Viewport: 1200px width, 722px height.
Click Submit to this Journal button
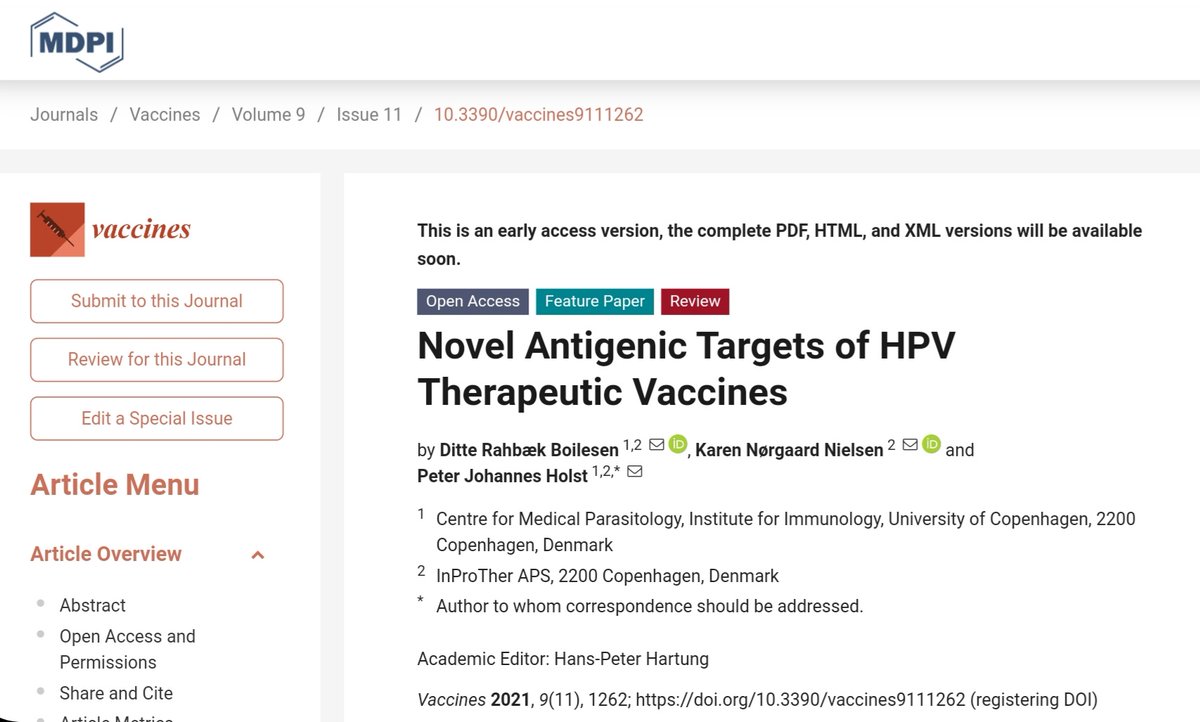tap(157, 301)
